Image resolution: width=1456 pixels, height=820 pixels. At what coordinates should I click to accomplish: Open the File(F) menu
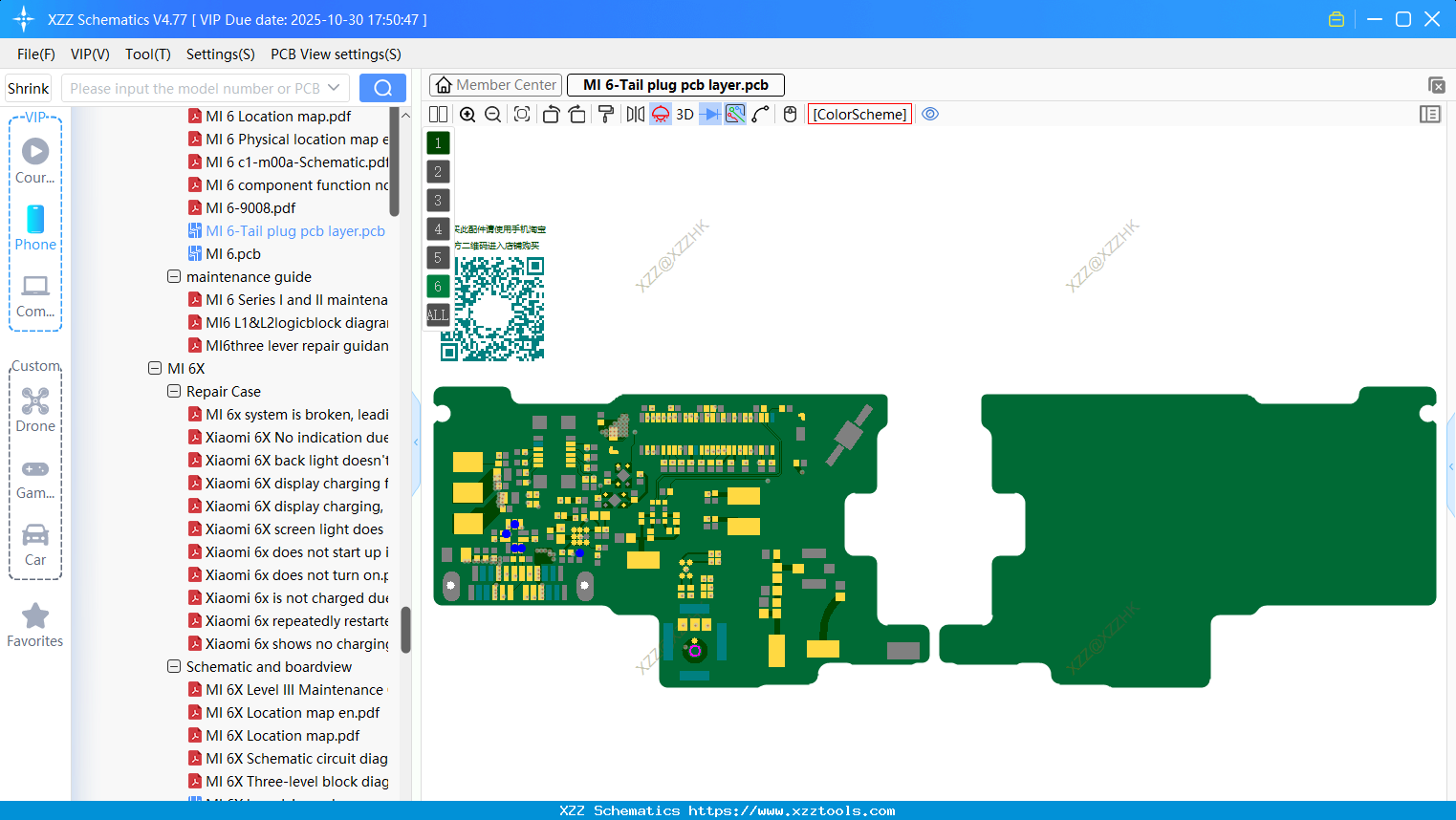(36, 54)
